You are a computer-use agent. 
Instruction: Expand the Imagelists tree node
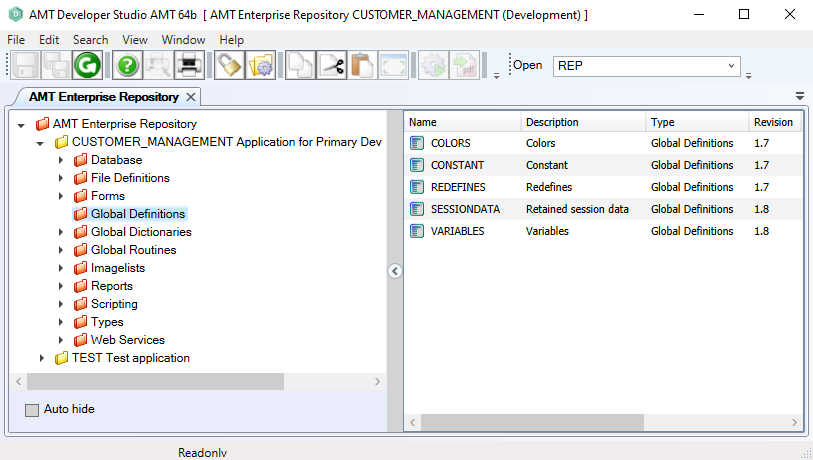(x=61, y=268)
